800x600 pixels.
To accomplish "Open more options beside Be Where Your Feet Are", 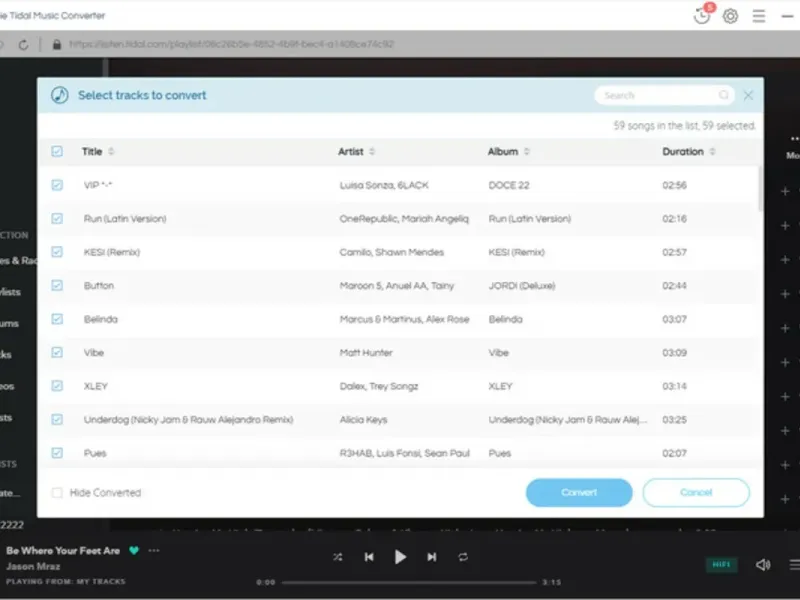I will point(154,551).
